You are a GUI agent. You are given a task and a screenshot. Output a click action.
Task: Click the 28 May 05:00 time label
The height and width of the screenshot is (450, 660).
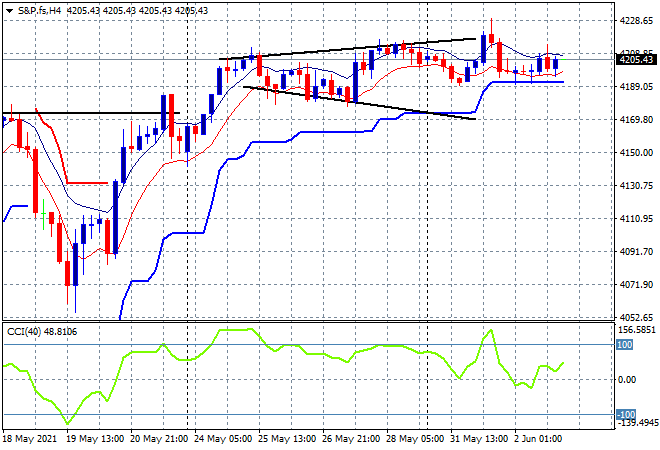point(415,439)
